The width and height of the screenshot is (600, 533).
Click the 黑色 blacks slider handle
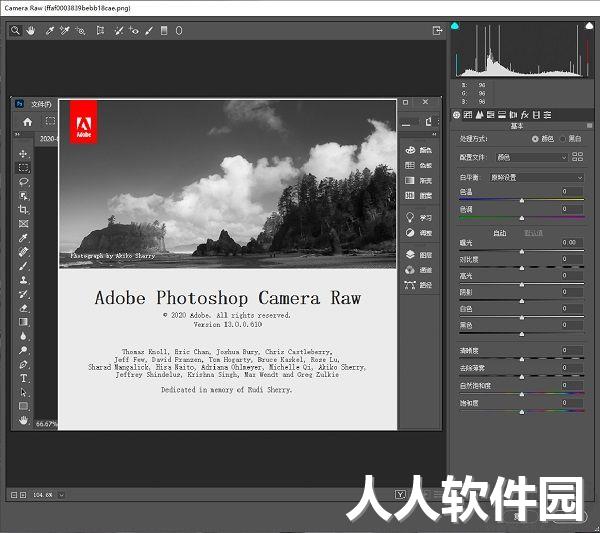522,334
